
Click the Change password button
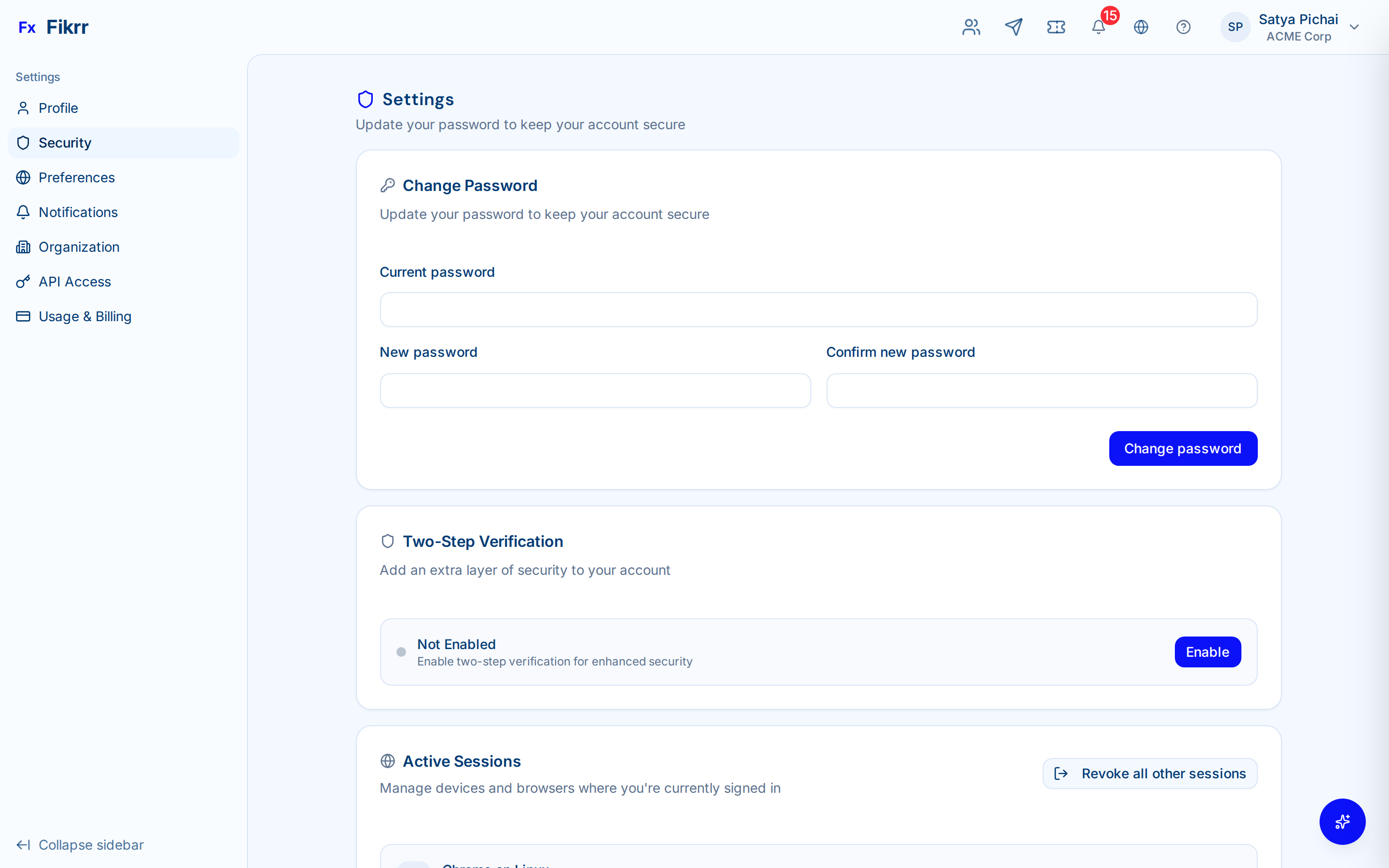coord(1184,448)
